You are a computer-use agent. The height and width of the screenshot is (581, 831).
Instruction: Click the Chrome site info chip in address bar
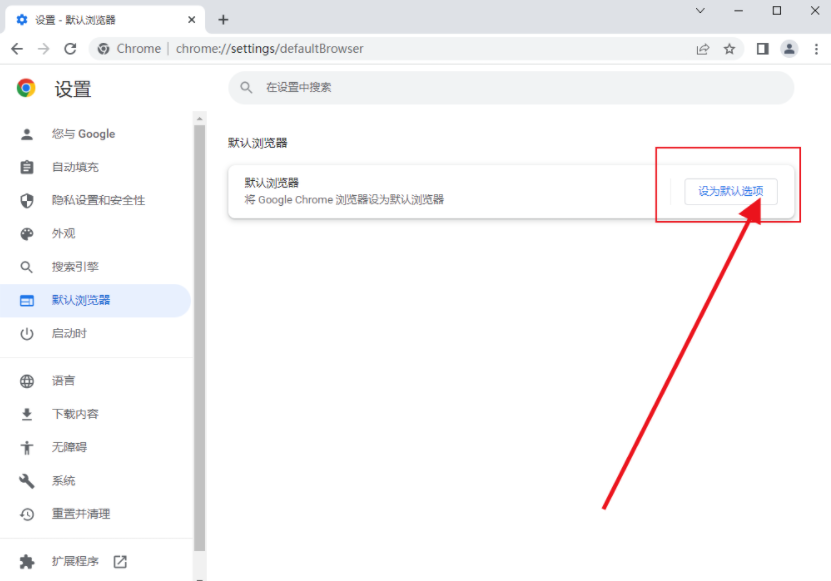(130, 49)
